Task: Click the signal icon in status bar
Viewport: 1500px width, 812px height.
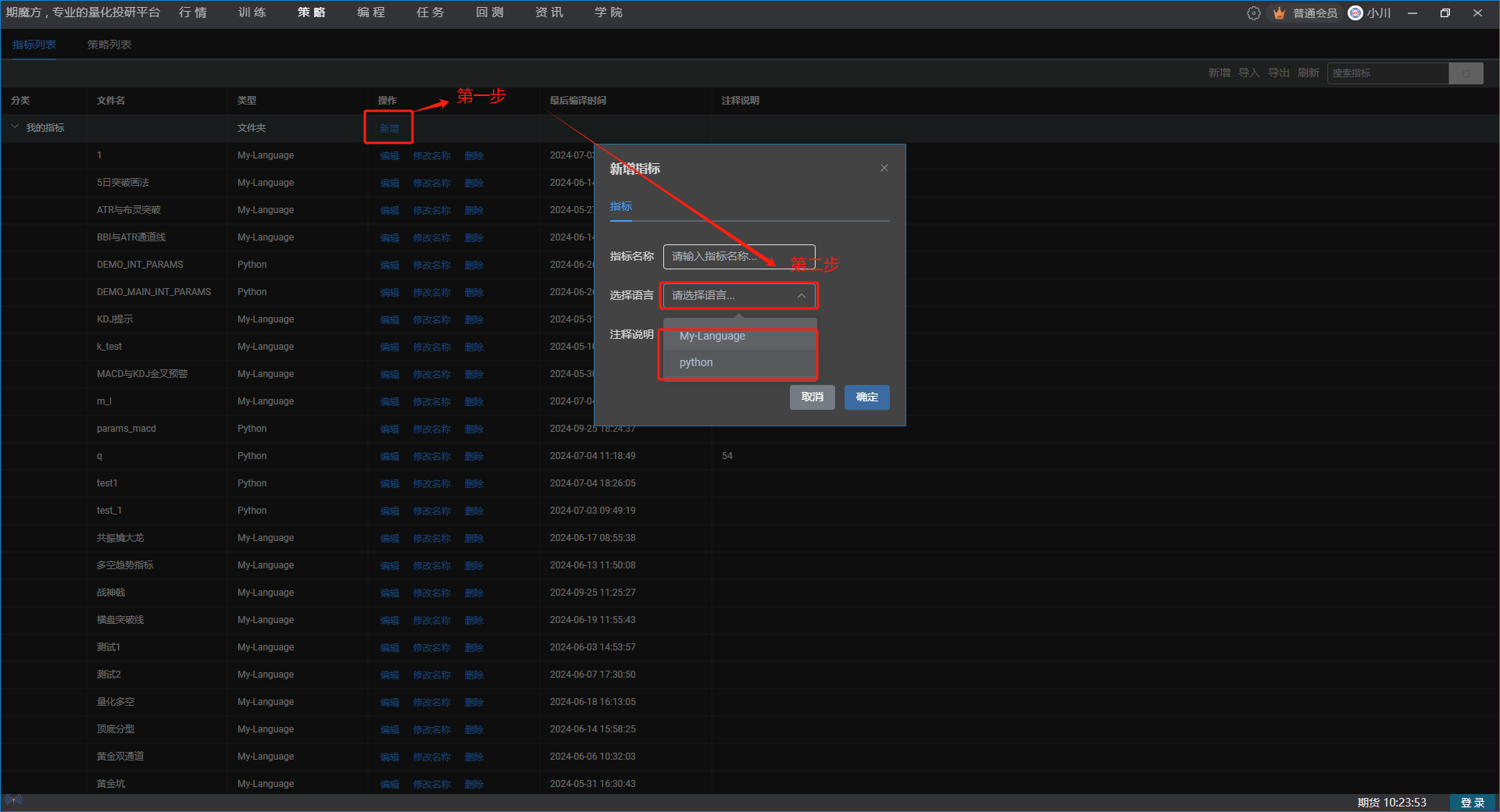Action: 13,800
